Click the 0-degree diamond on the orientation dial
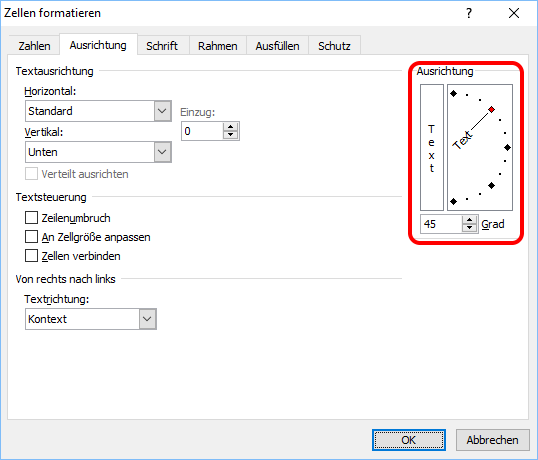538x460 pixels. pos(507,148)
